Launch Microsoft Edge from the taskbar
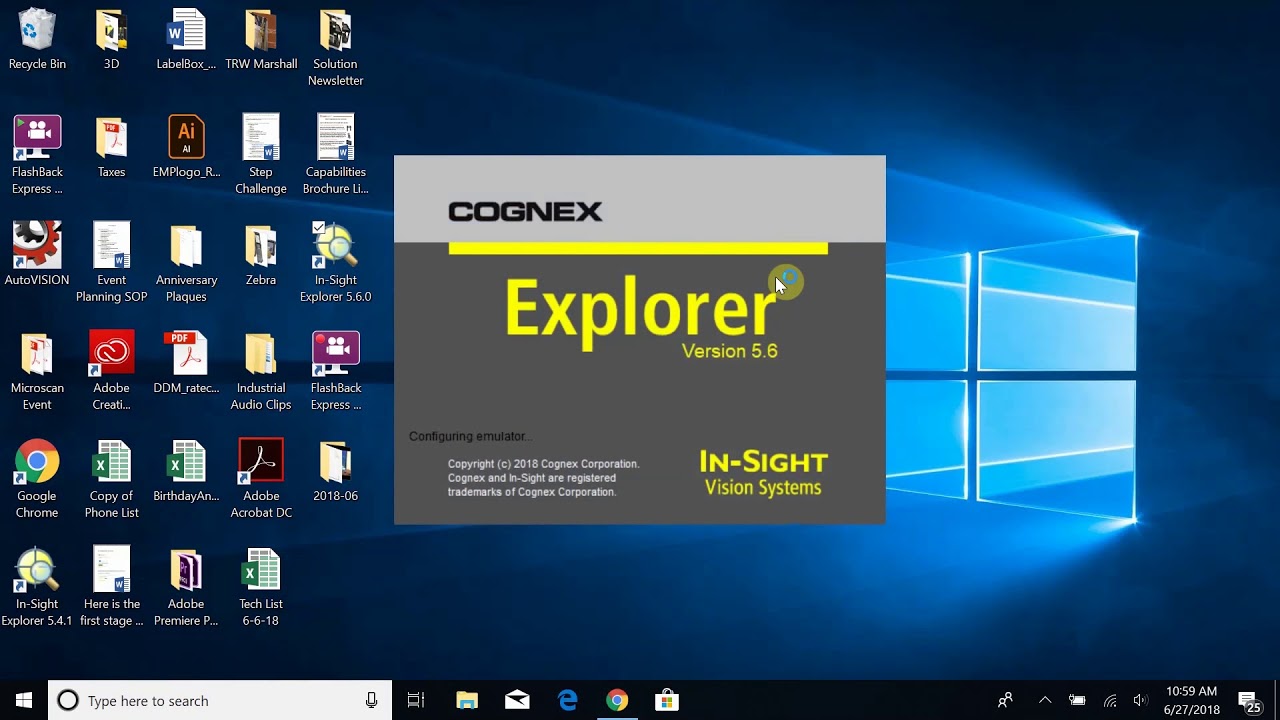 point(567,700)
